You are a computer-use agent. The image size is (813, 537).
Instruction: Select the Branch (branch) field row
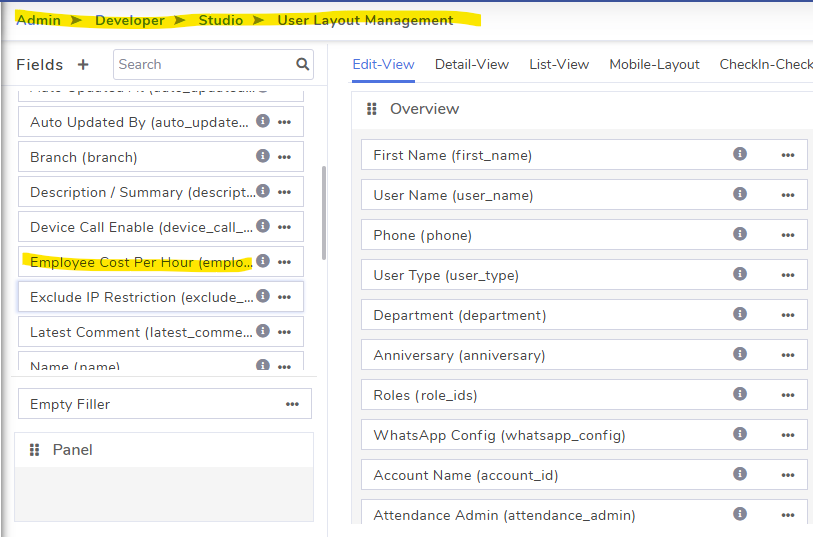[161, 157]
